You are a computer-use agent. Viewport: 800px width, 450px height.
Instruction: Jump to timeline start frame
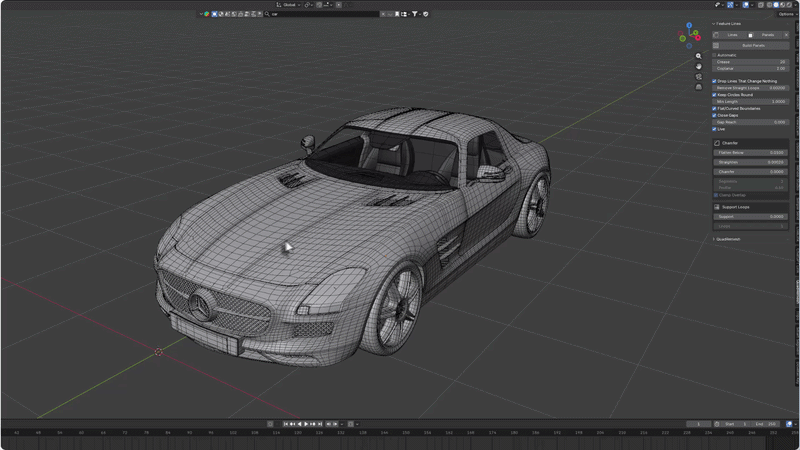[x=286, y=424]
